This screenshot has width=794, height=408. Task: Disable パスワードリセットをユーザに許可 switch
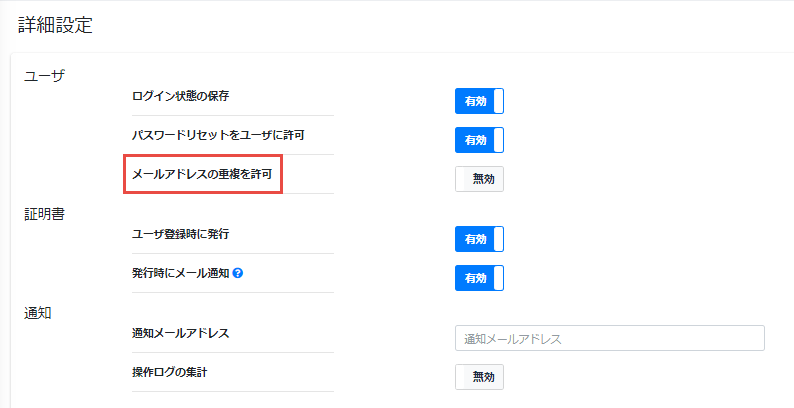pos(479,139)
